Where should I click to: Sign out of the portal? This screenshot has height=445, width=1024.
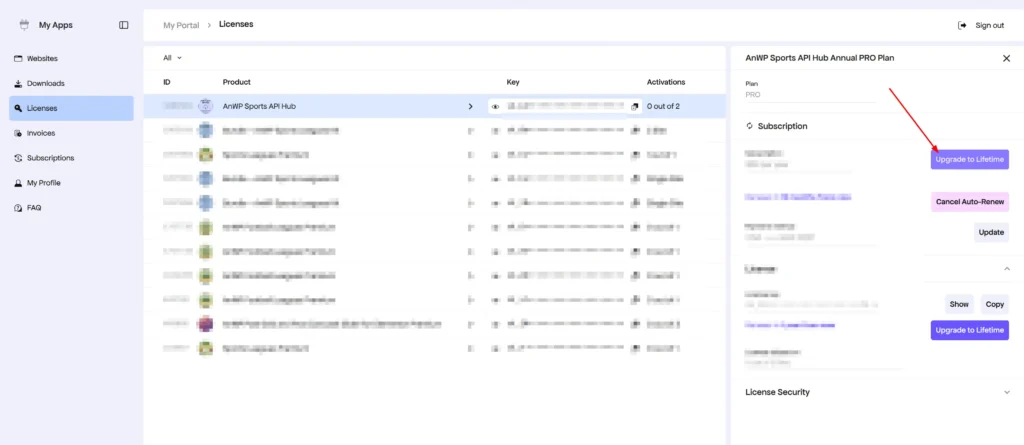980,25
